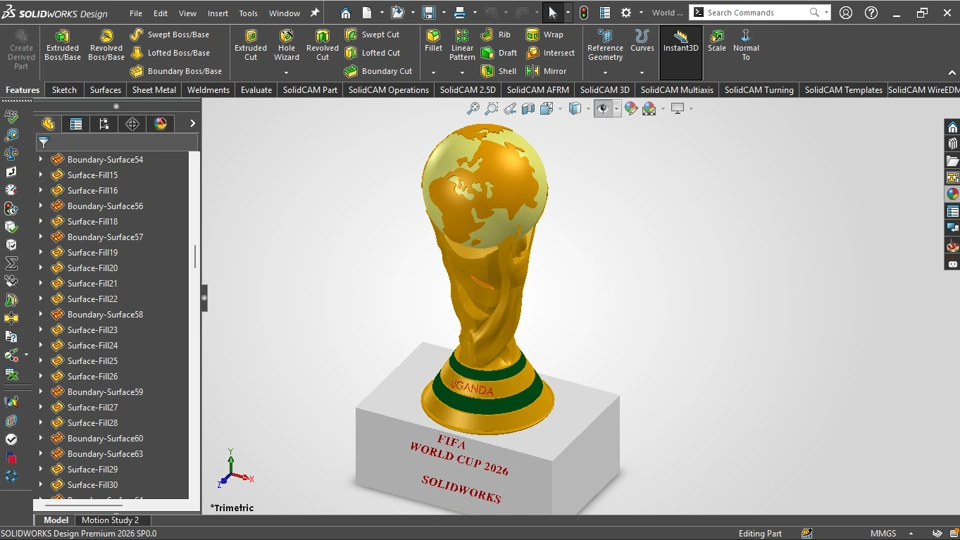960x540 pixels.
Task: Switch to the Evaluate tab
Action: pos(256,89)
